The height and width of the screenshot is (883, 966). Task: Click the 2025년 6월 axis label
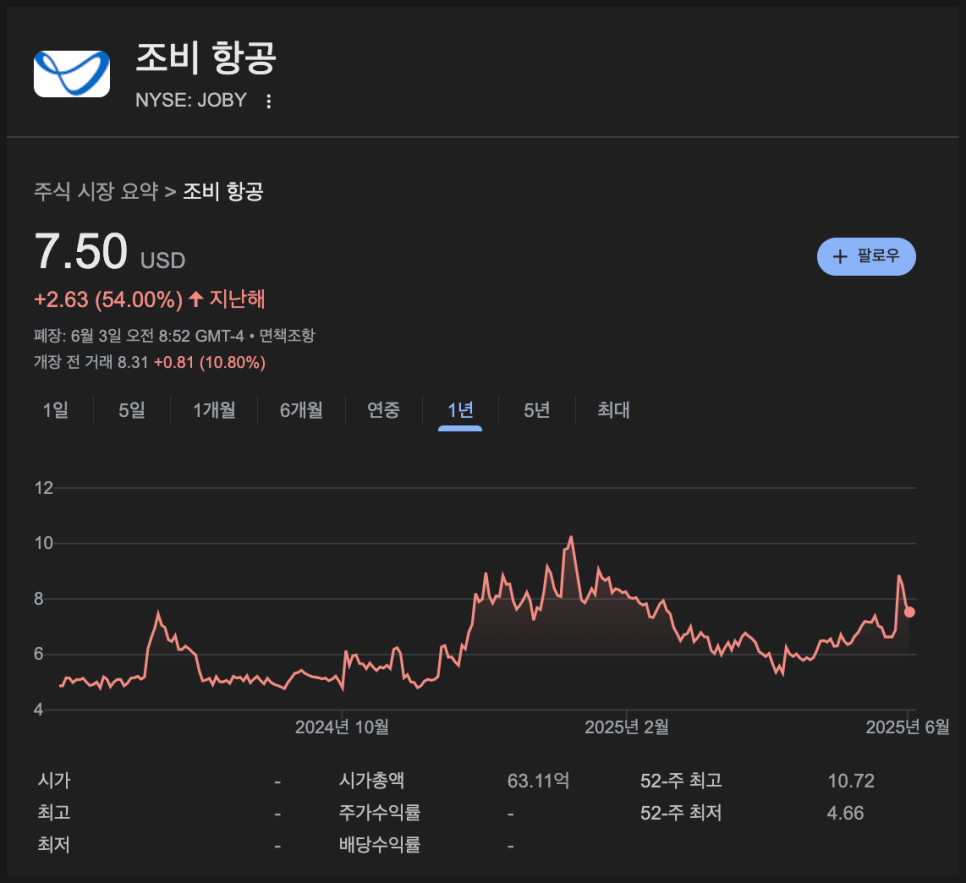(907, 727)
